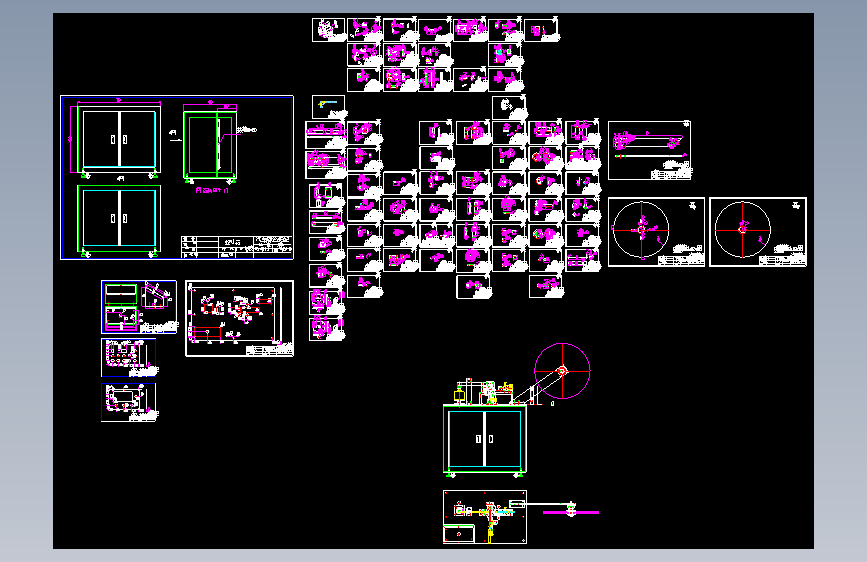
Task: Click the green side-view cabinet drawing
Action: tap(210, 145)
